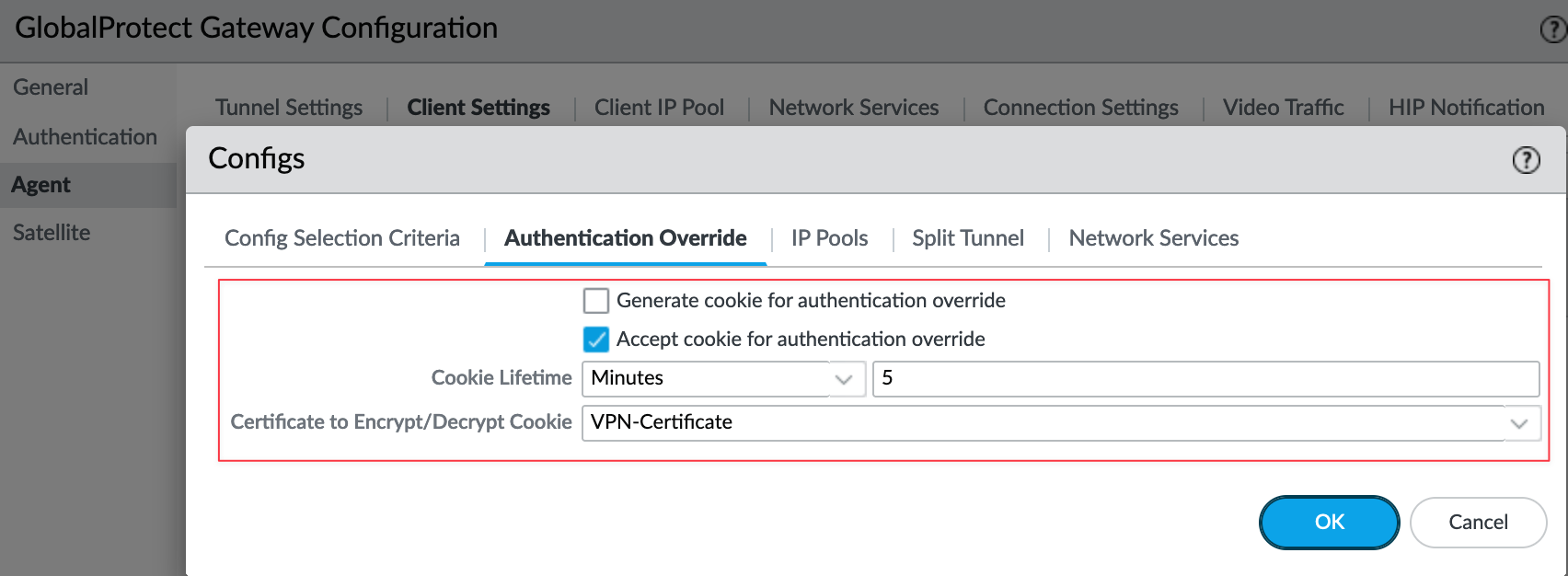Switch to Client IP Pool tab
Screen dimensions: 1568x576
click(x=659, y=108)
